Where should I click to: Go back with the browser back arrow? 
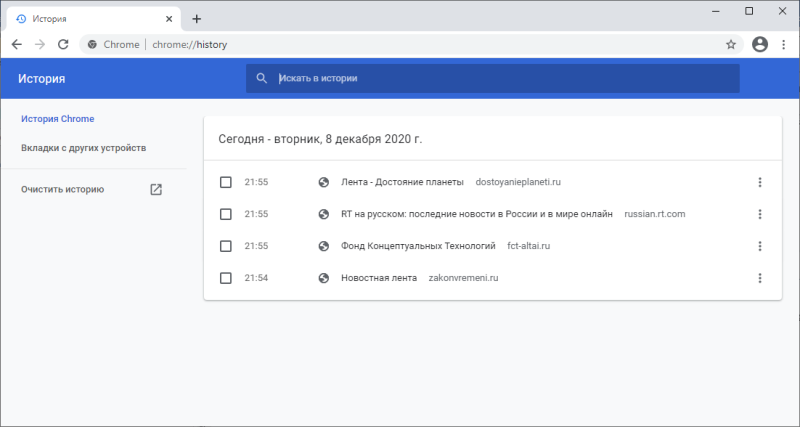click(17, 44)
